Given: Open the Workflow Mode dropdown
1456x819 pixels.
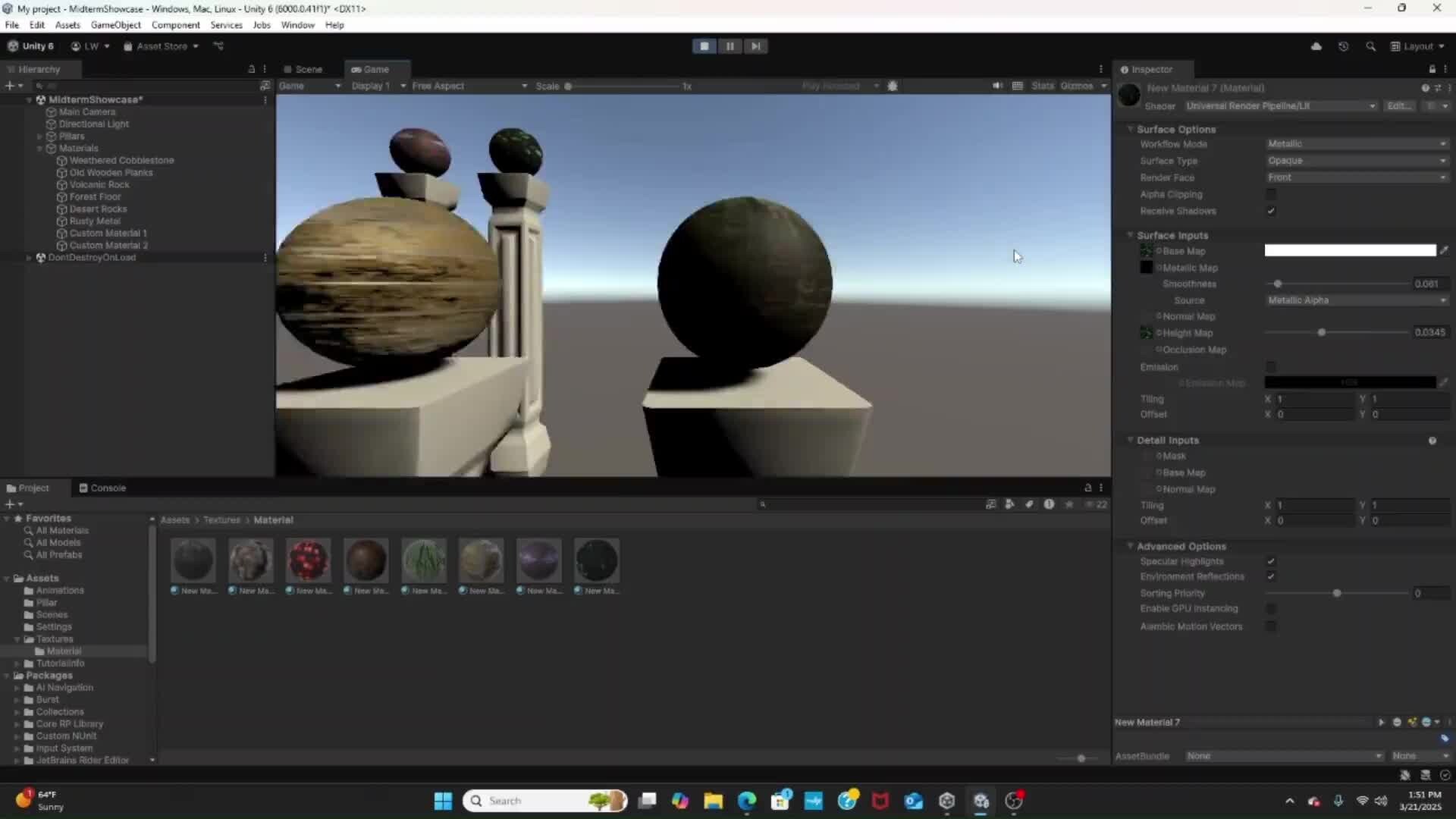Looking at the screenshot, I should tap(1357, 143).
